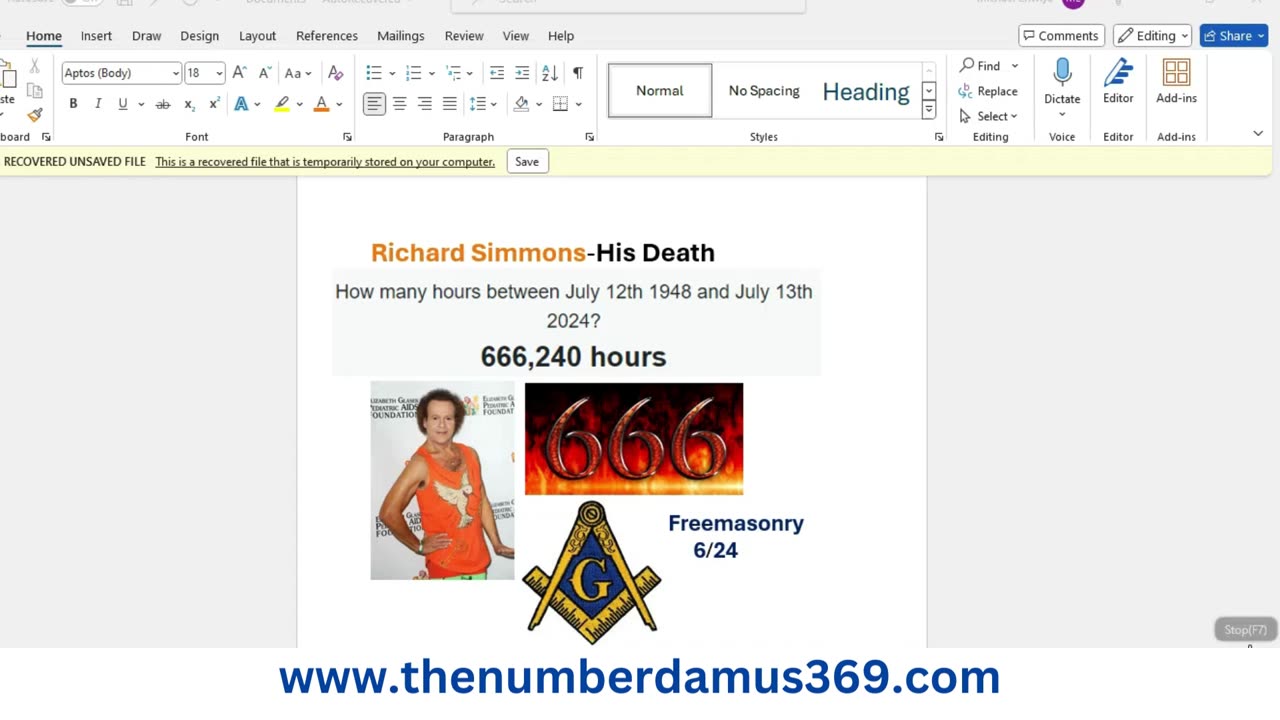Open the Editor pane icon
The image size is (1280, 720).
point(1118,73)
